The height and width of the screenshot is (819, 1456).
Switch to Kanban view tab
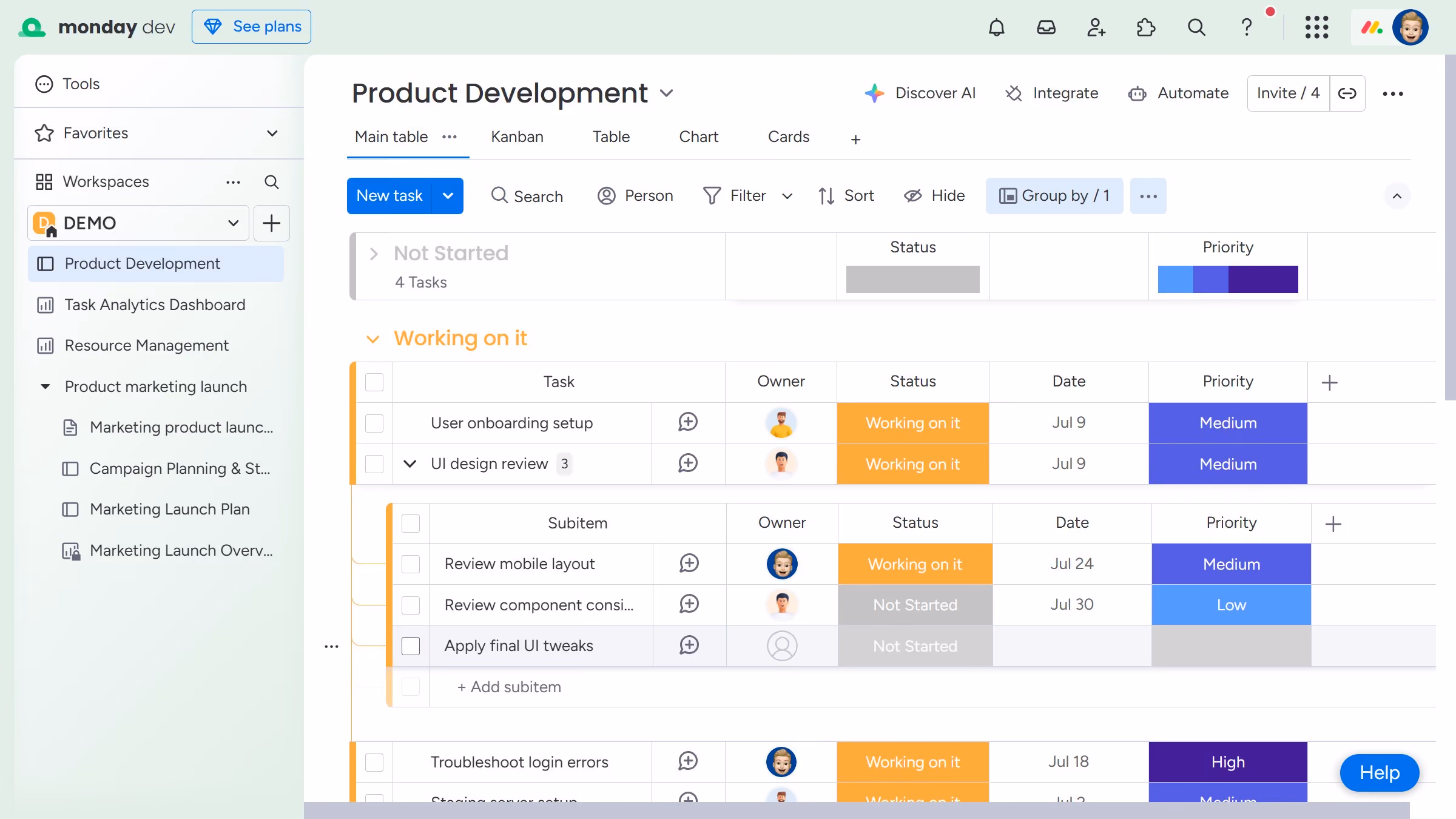point(517,137)
